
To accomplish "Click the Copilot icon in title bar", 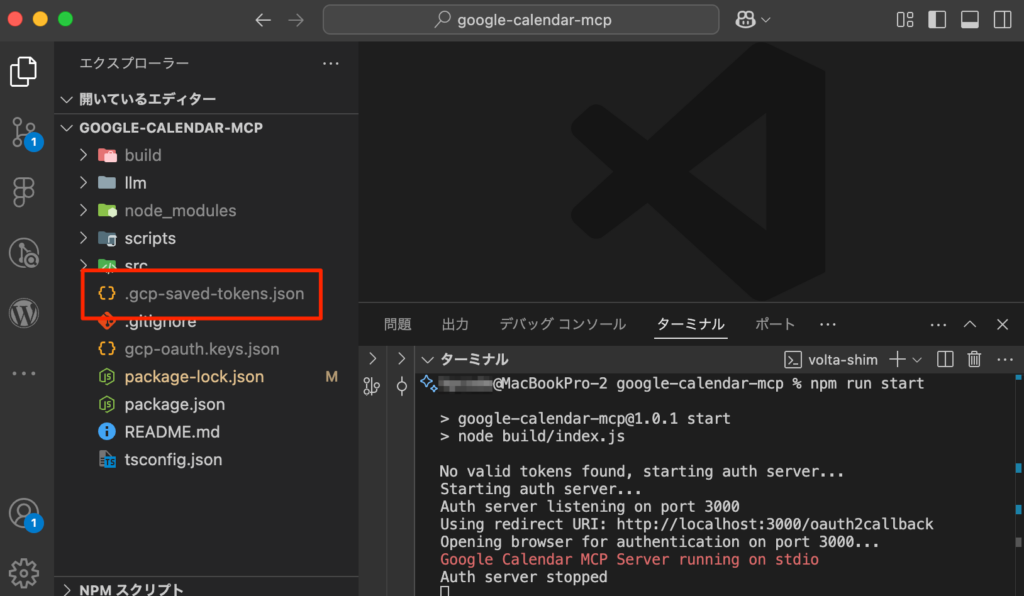I will pyautogui.click(x=745, y=19).
